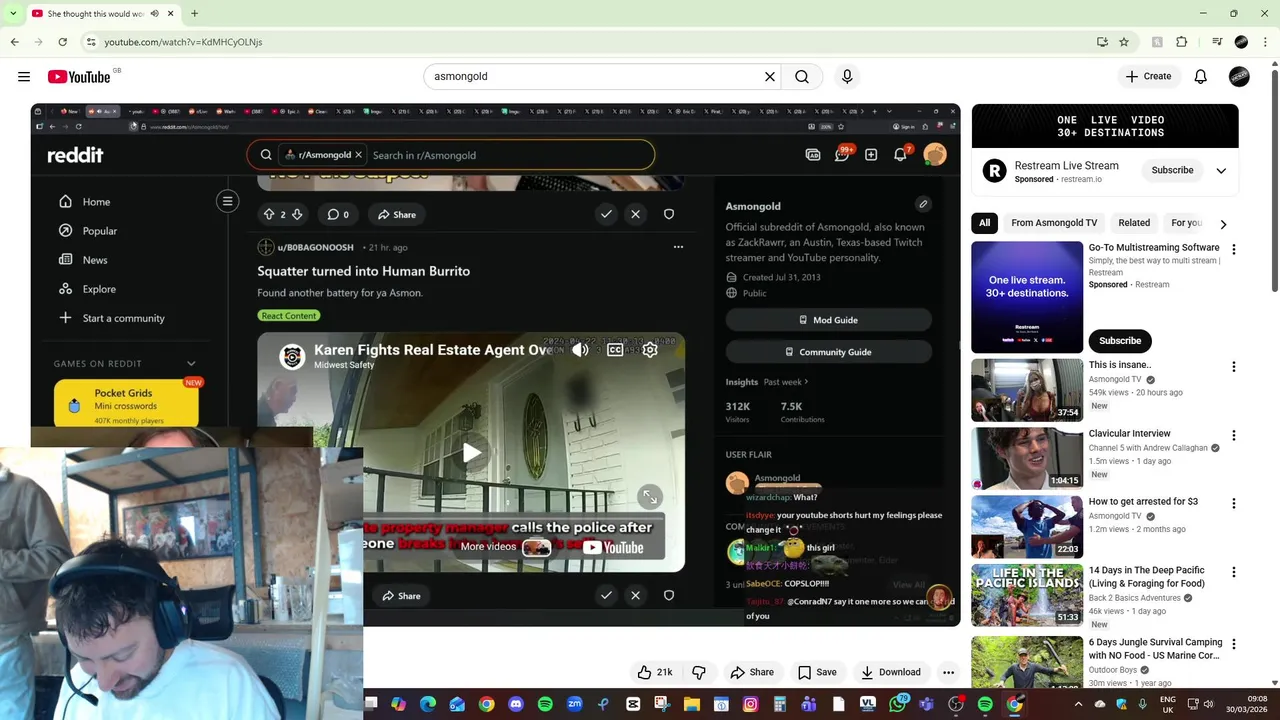Viewport: 1280px width, 720px height.
Task: Click the page vertical scrollbar thumb
Action: (x=1274, y=180)
